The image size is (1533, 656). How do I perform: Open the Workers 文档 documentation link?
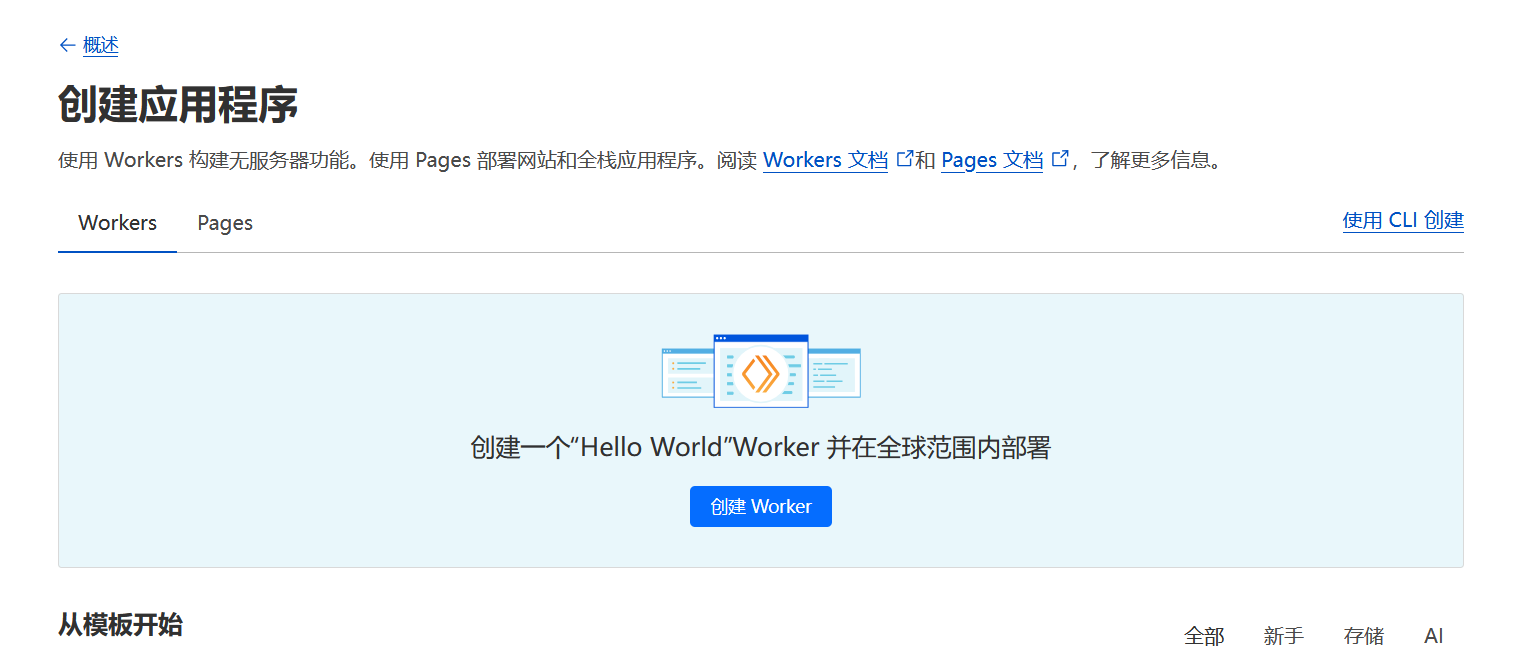(x=825, y=160)
